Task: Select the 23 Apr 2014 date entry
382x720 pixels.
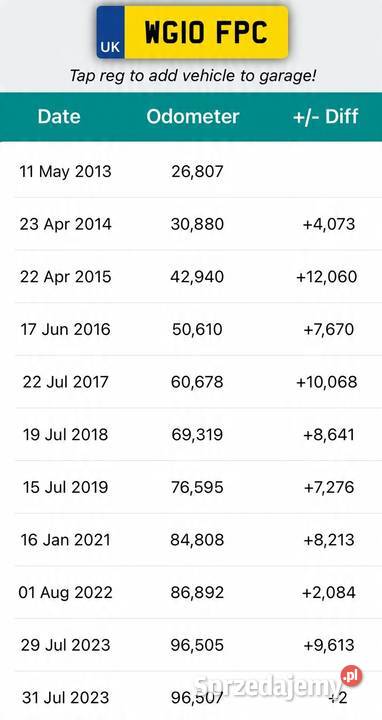Action: (65, 224)
